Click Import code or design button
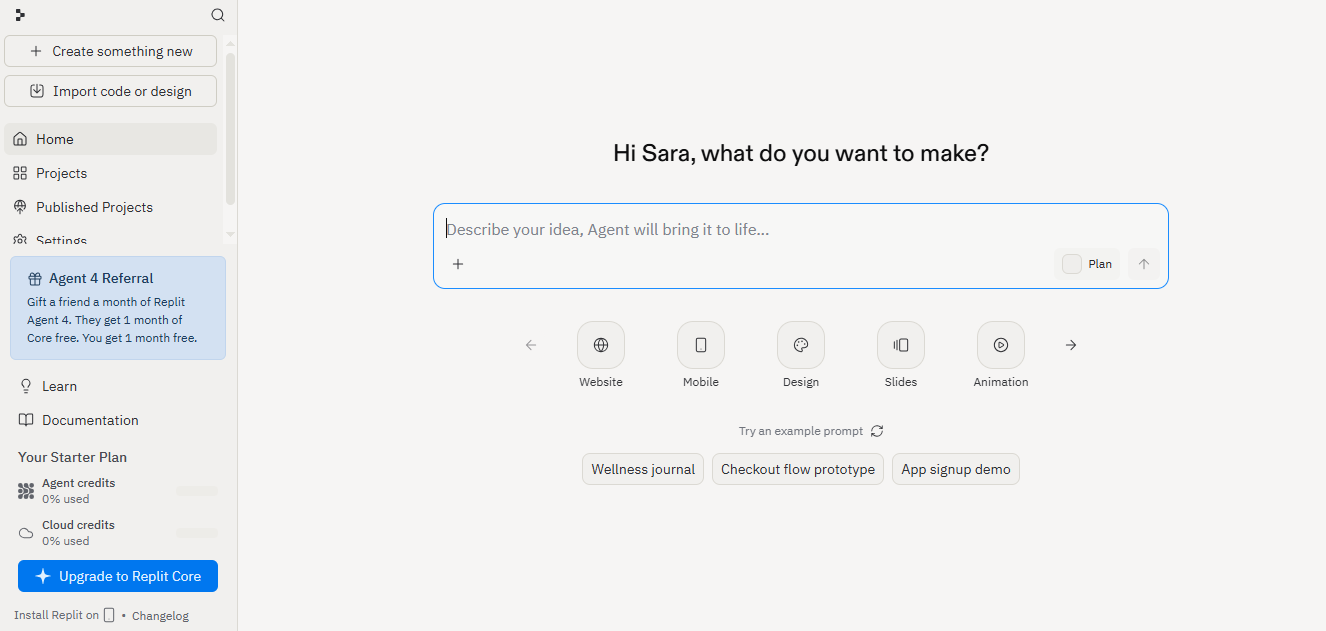1326x631 pixels. coord(111,91)
